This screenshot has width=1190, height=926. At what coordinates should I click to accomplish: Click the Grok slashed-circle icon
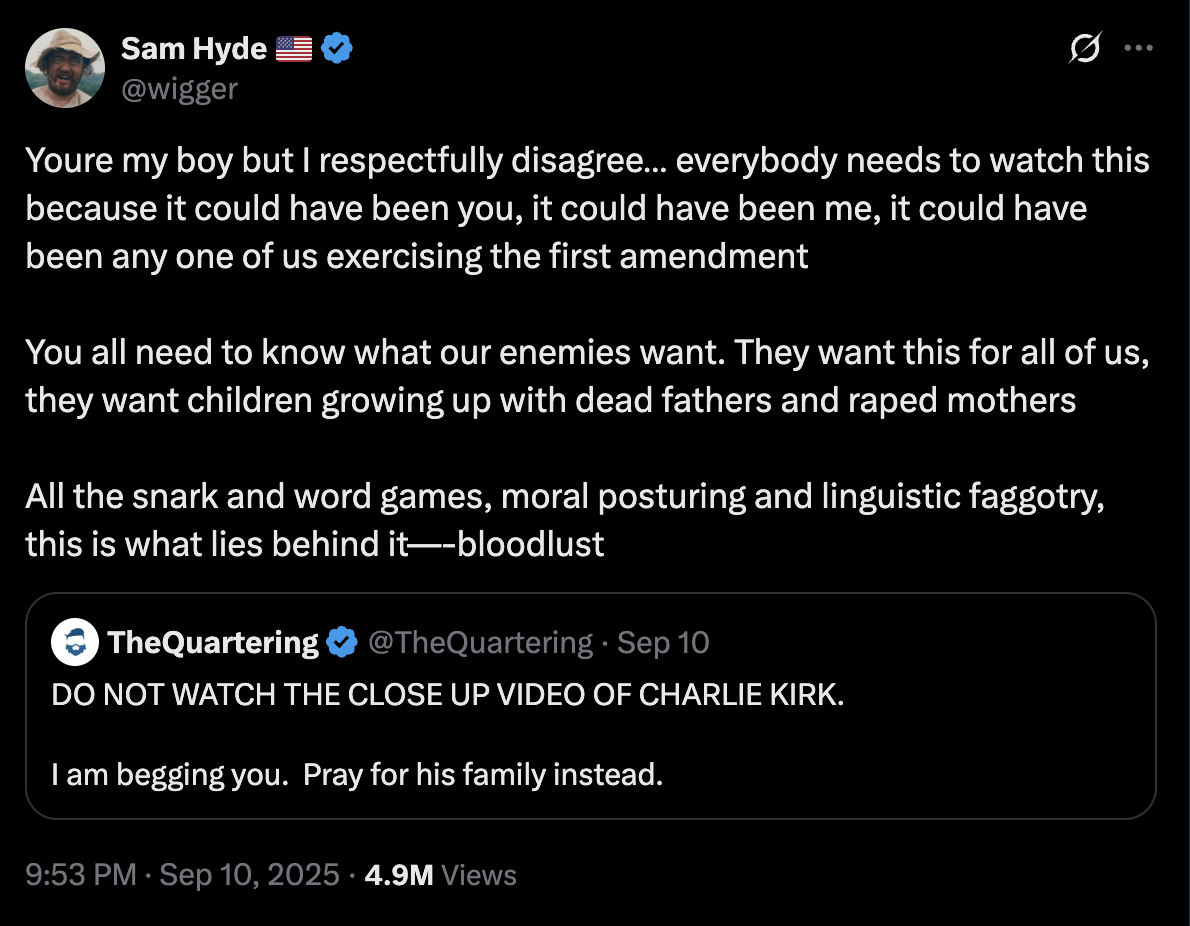pos(1085,48)
